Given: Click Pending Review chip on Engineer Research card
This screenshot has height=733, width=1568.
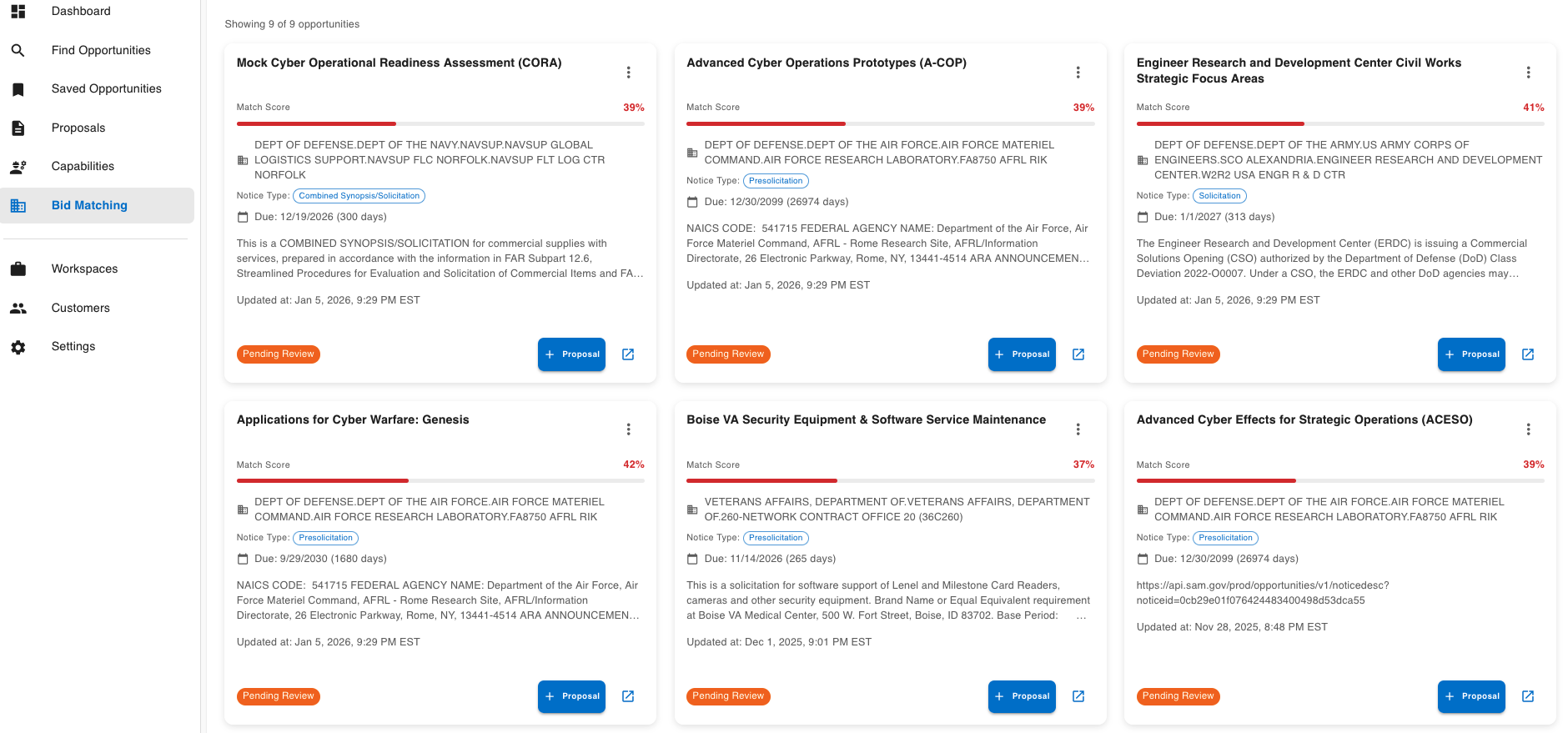Looking at the screenshot, I should 1177,354.
